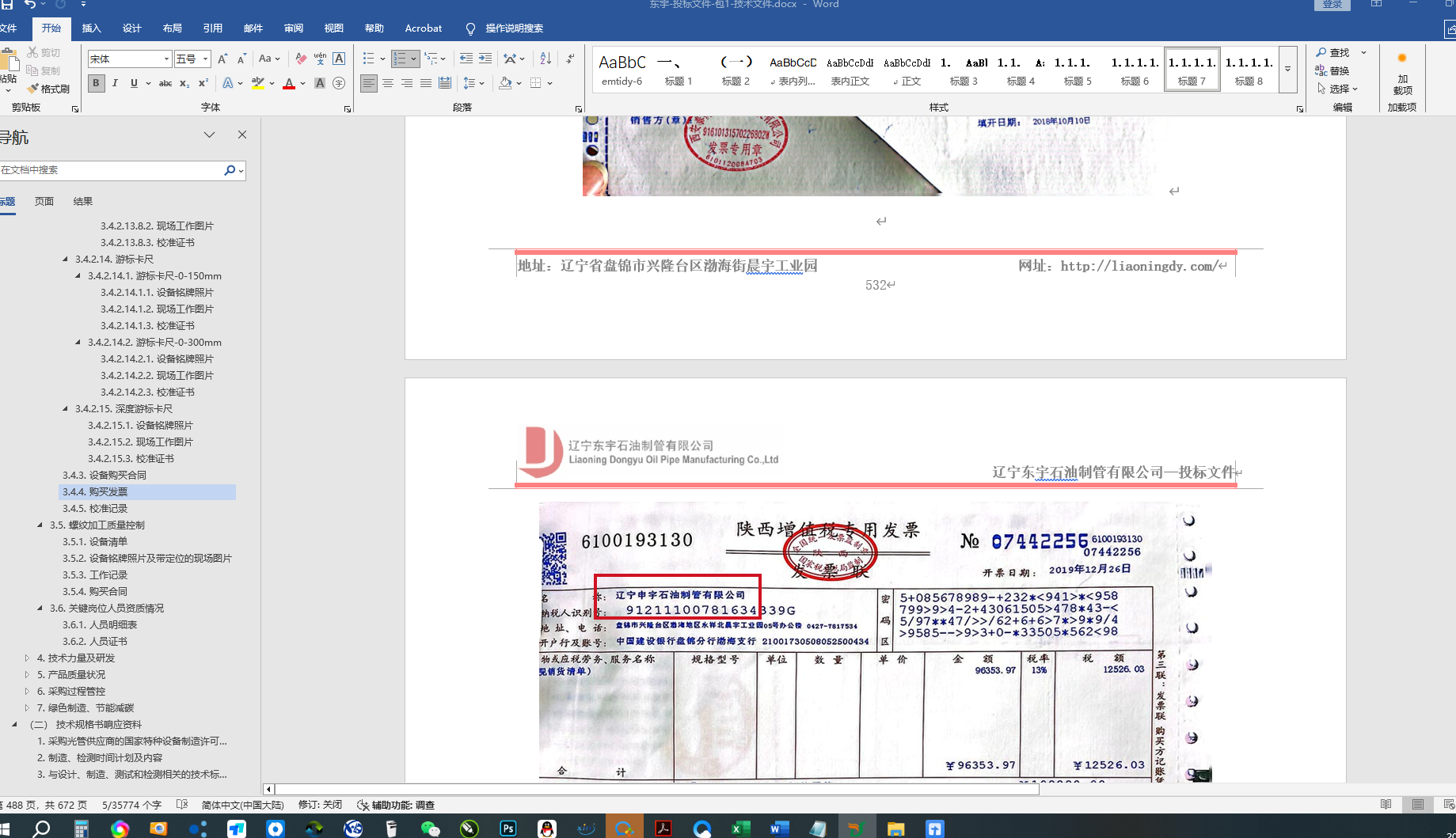
Task: Open WeChat from the taskbar
Action: tap(430, 829)
